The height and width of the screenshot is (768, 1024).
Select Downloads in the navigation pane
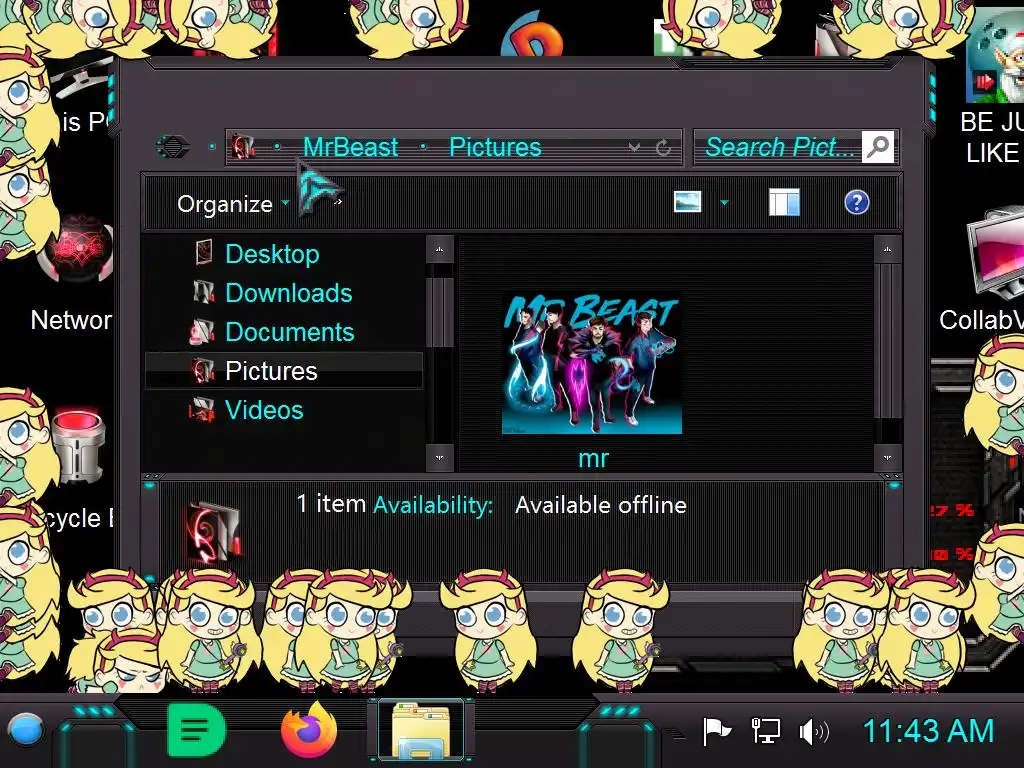(x=289, y=293)
